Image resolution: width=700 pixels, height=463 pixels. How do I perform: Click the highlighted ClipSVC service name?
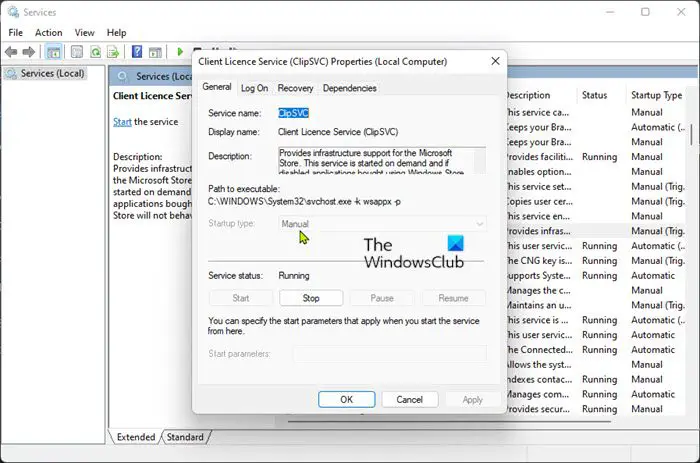coord(293,113)
